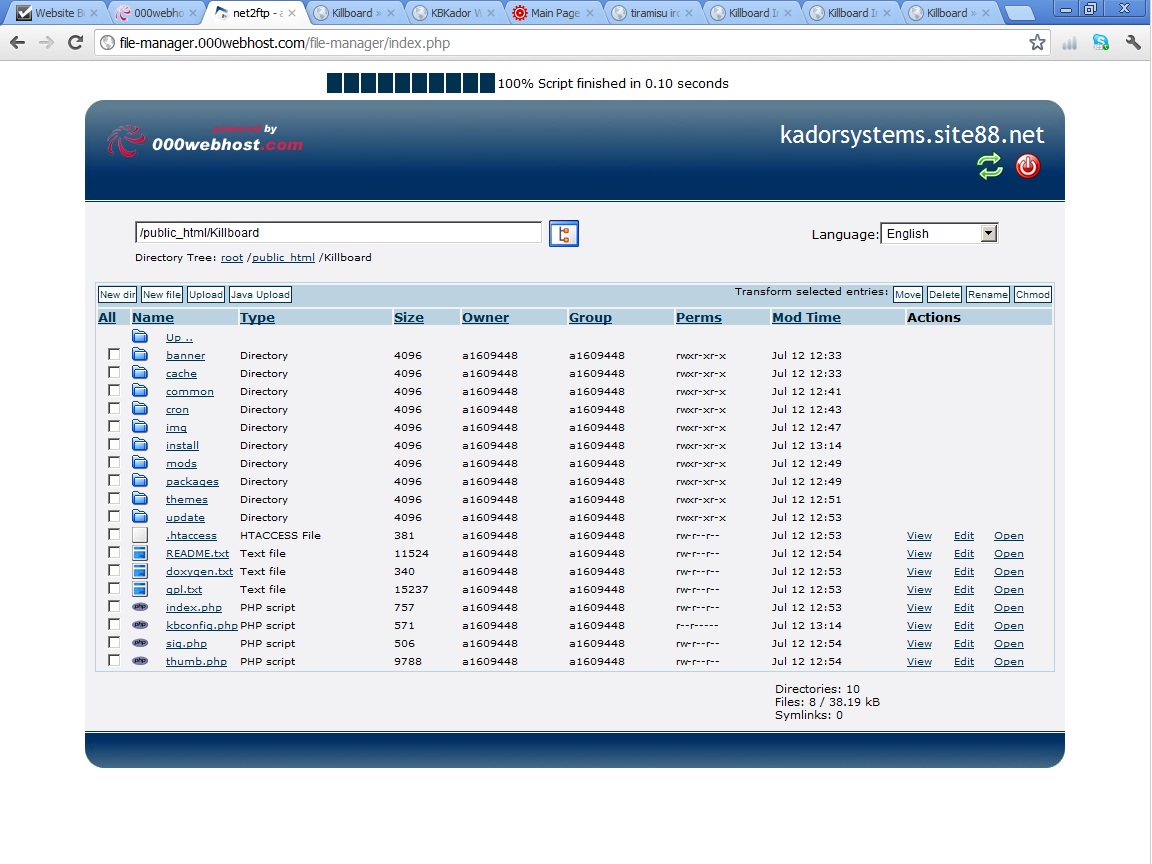Sort listing by Size column
The width and height of the screenshot is (1152, 864).
408,317
